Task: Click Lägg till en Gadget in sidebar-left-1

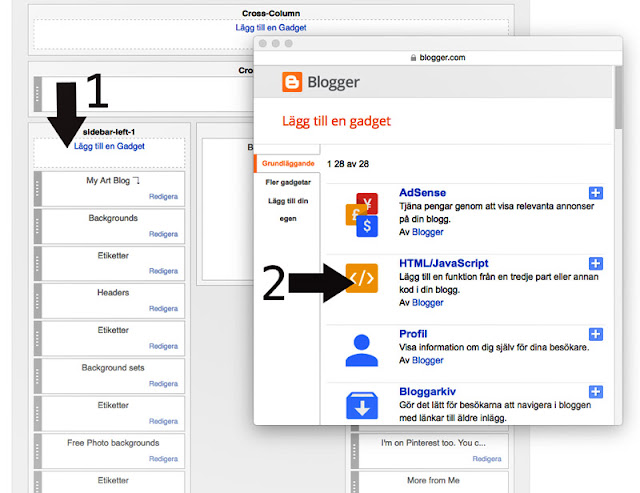Action: [109, 146]
